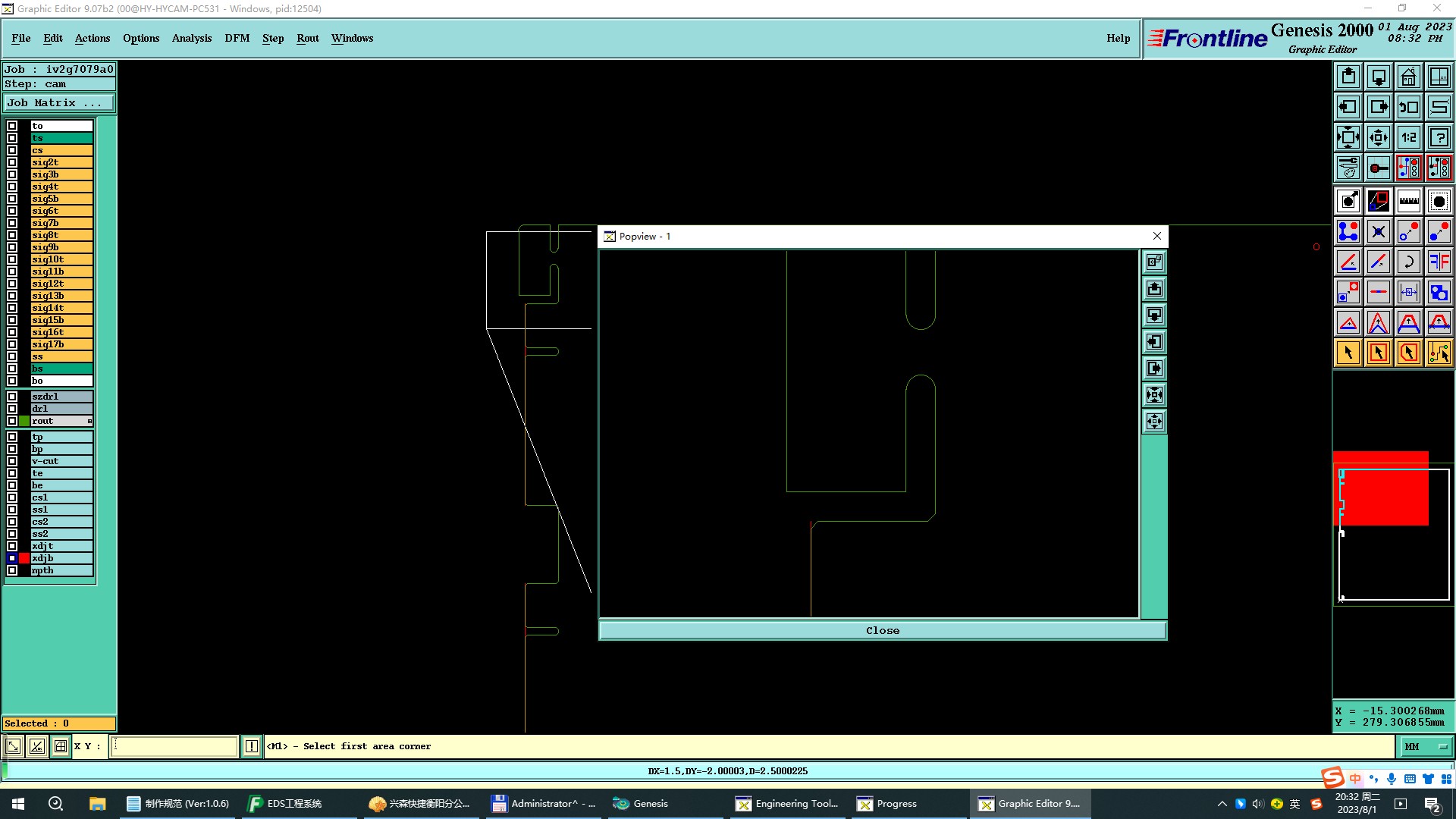Toggle the sig2t layer checkbox
Viewport: 1456px width, 819px height.
(x=12, y=162)
